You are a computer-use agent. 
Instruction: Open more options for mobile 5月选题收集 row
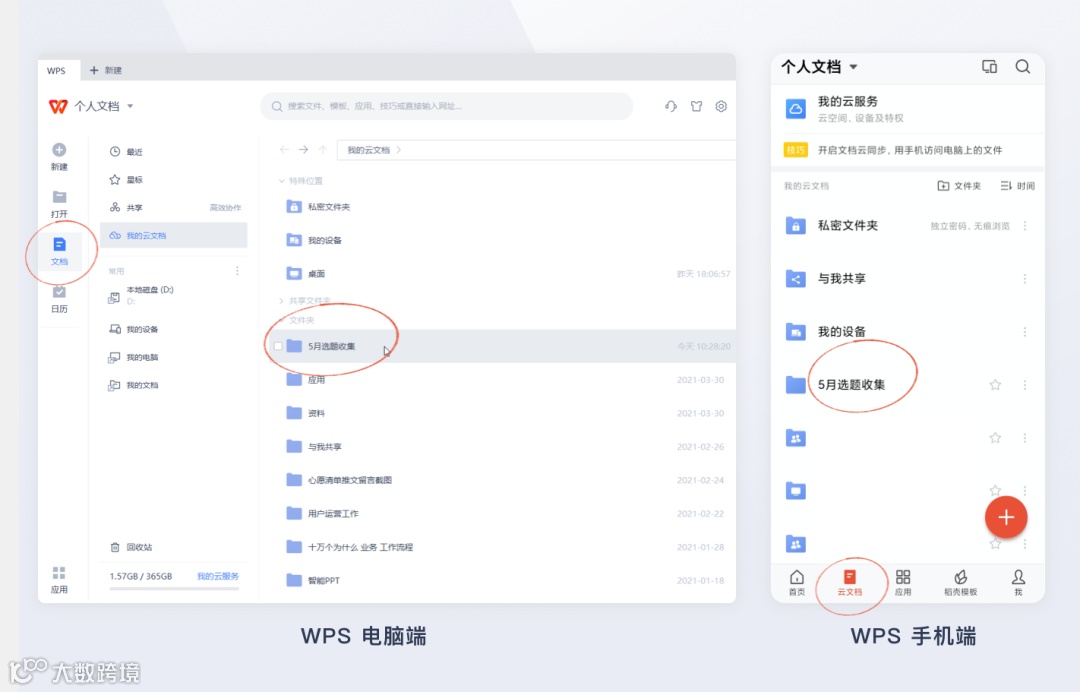[x=1025, y=385]
